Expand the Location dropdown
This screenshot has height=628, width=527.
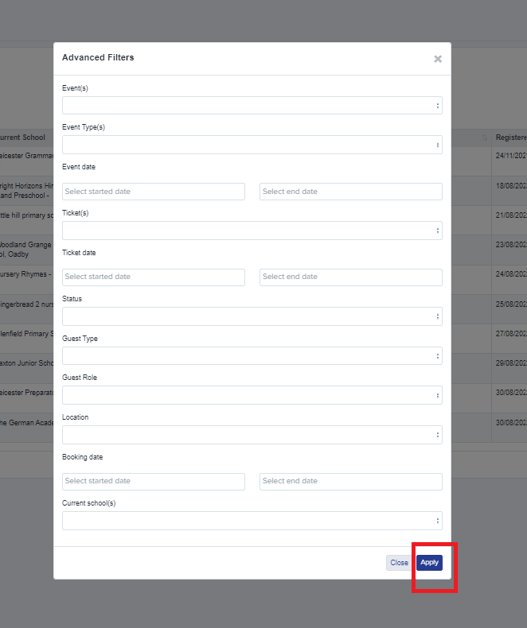pyautogui.click(x=252, y=435)
